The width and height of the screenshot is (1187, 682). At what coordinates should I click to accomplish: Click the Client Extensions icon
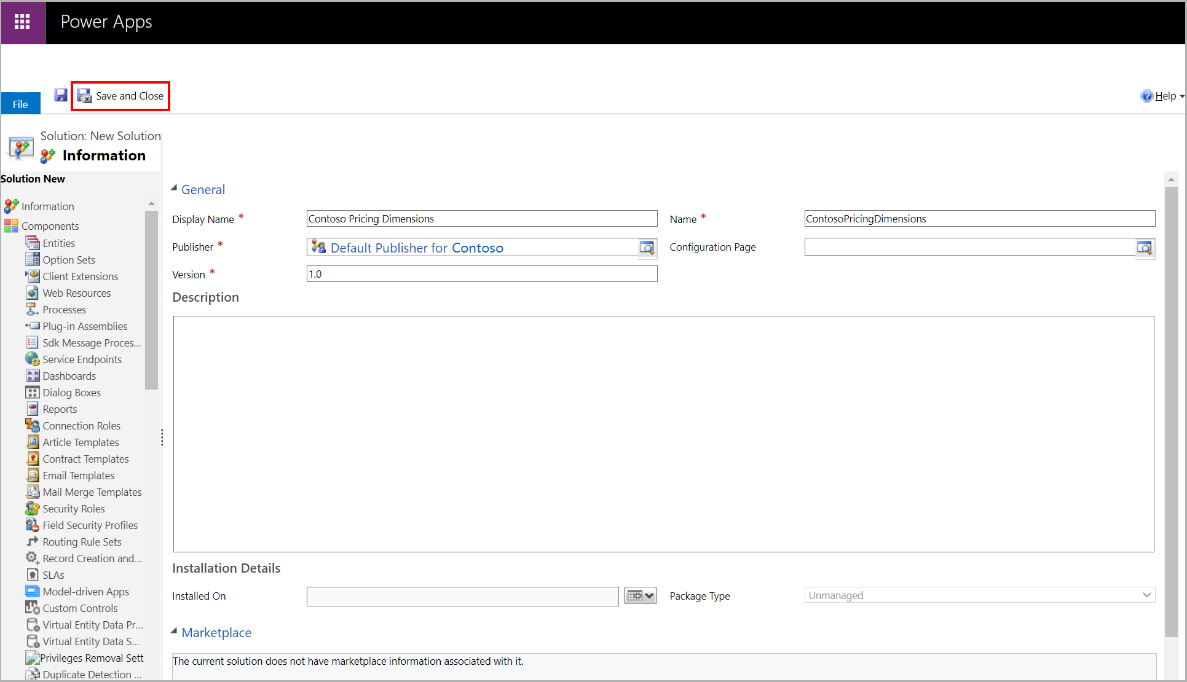tap(33, 276)
